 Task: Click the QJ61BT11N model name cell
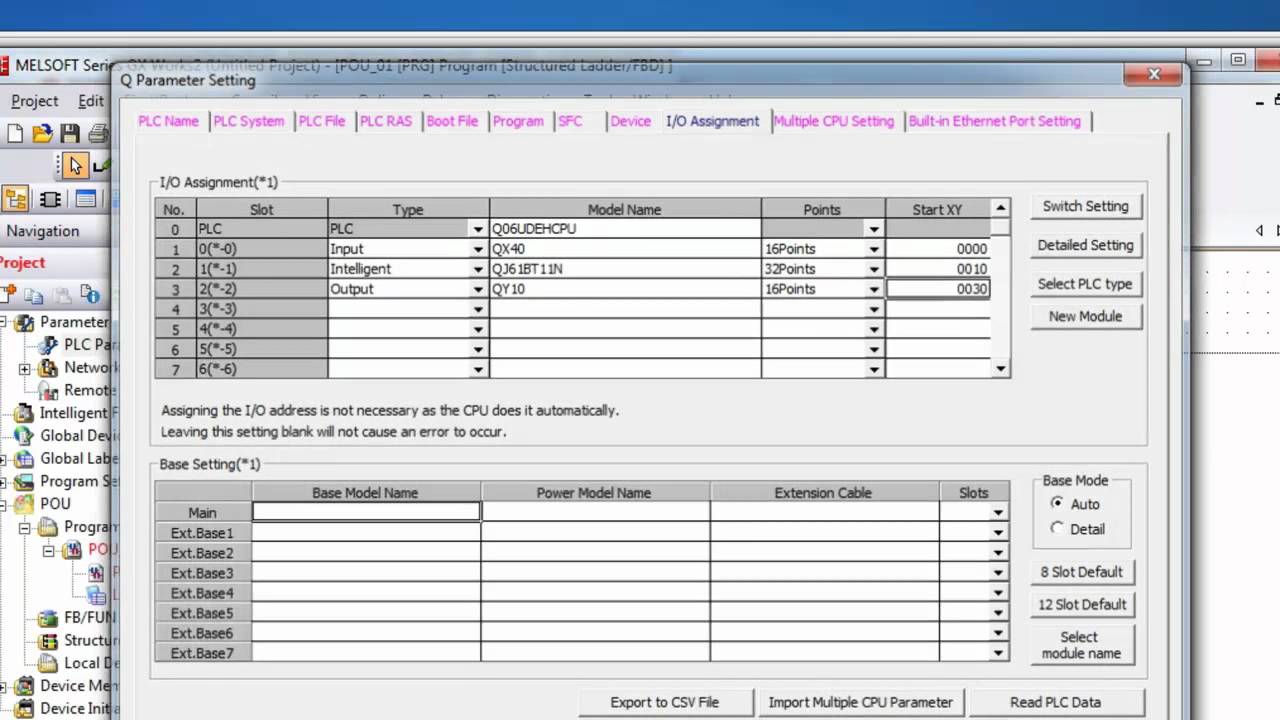point(625,269)
